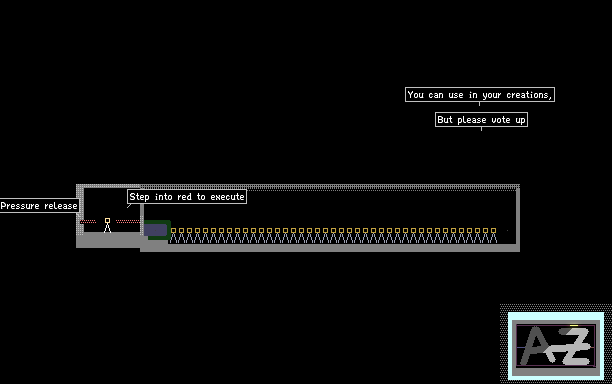Screen dimensions: 612x384
Task: Click the red dotted line left of the stickman
Action: (x=88, y=221)
